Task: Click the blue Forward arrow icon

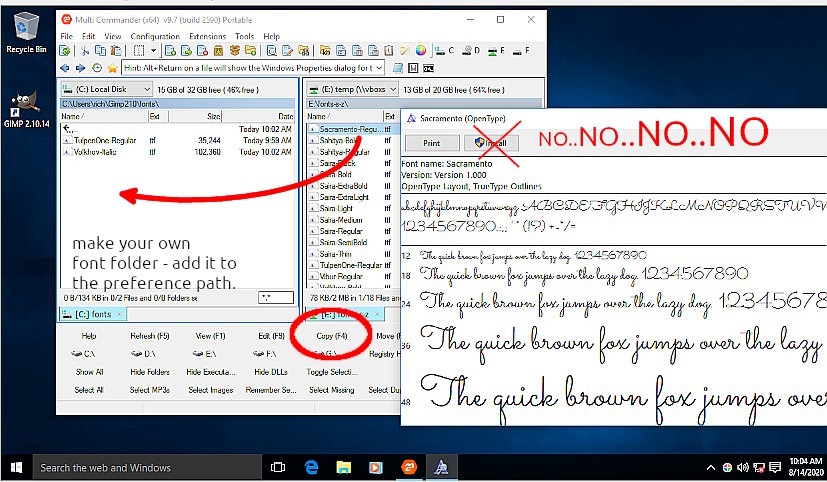Action: tap(81, 68)
